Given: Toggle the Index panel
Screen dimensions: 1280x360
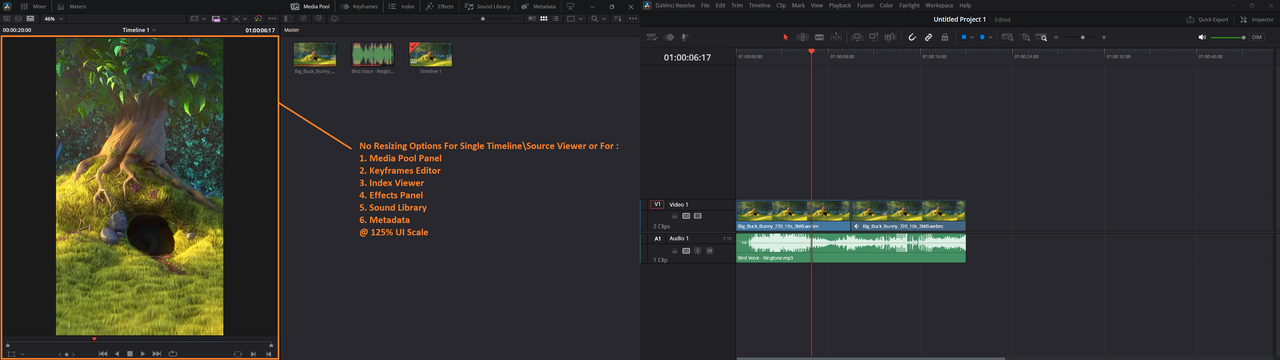Looking at the screenshot, I should click(400, 6).
